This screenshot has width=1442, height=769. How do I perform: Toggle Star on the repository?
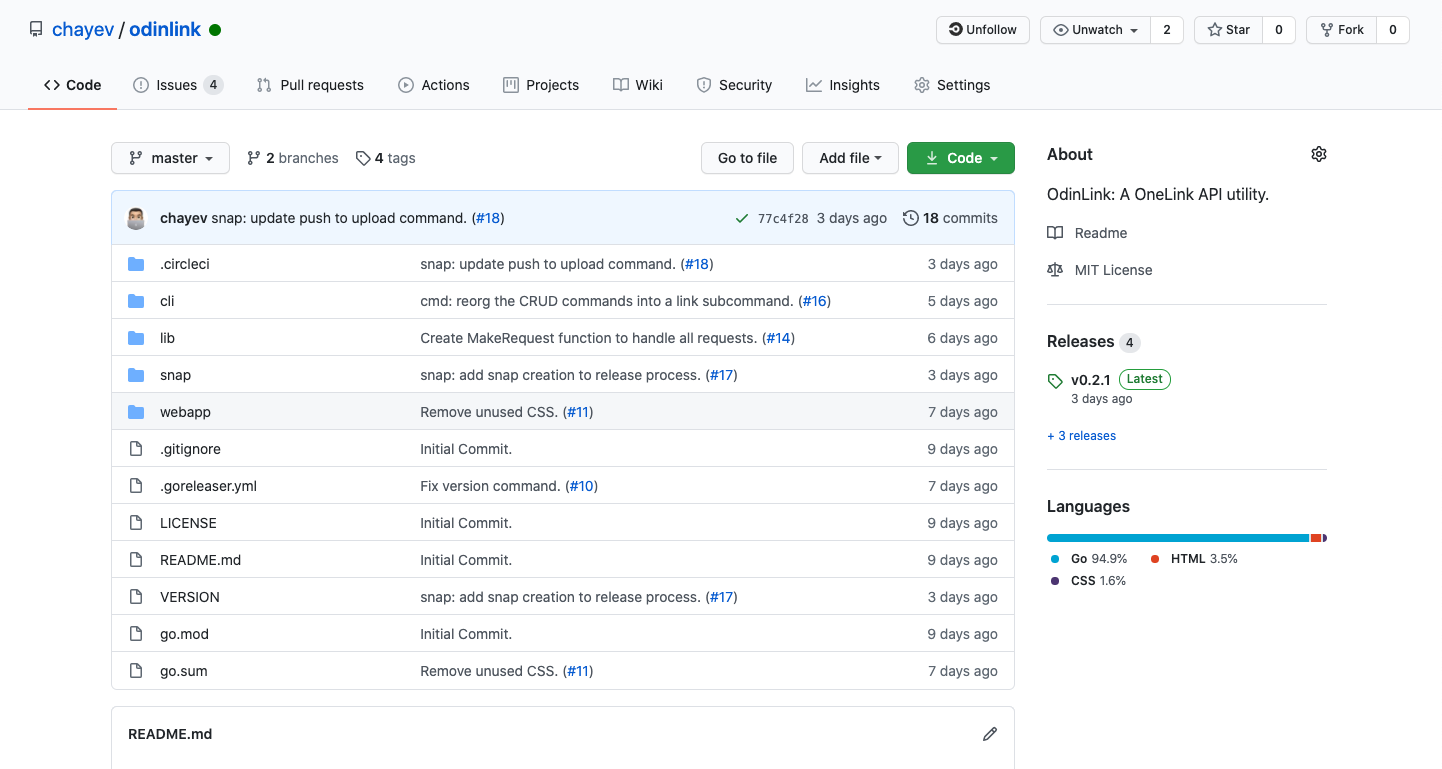tap(1229, 30)
